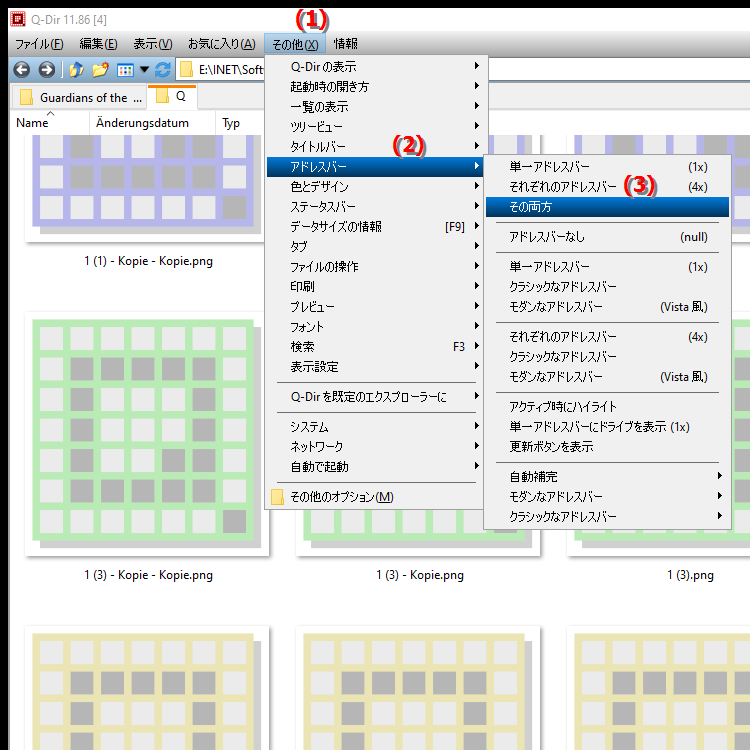Open Q-Dir を既定のエクスプローラーに submenu
This screenshot has width=750, height=750.
(375, 397)
